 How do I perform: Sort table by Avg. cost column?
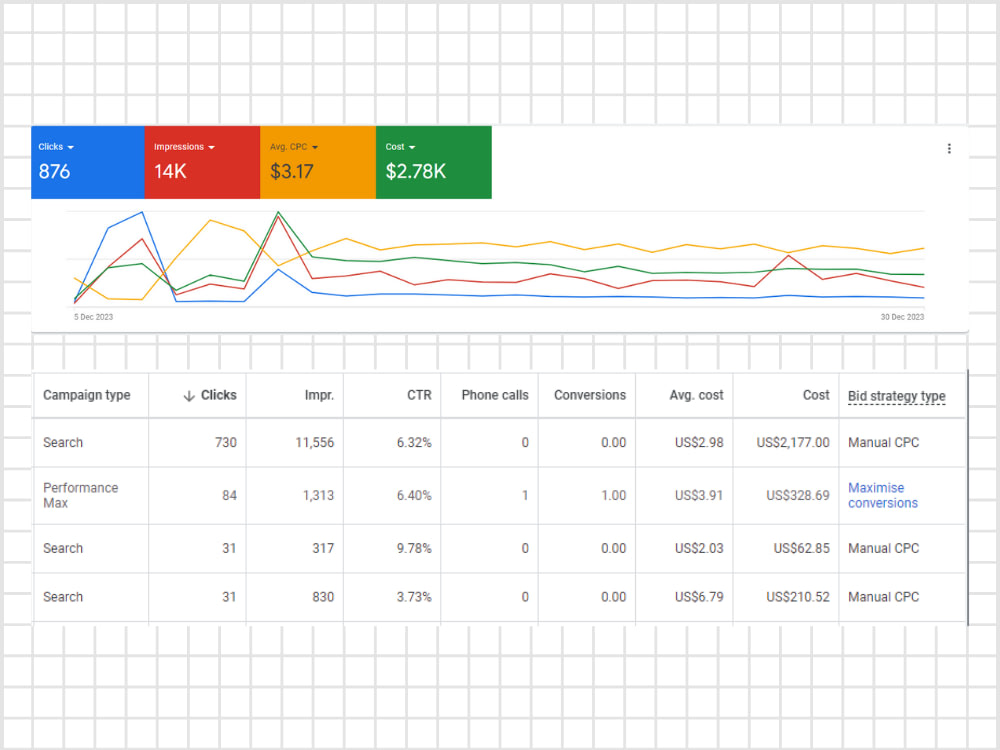click(696, 395)
